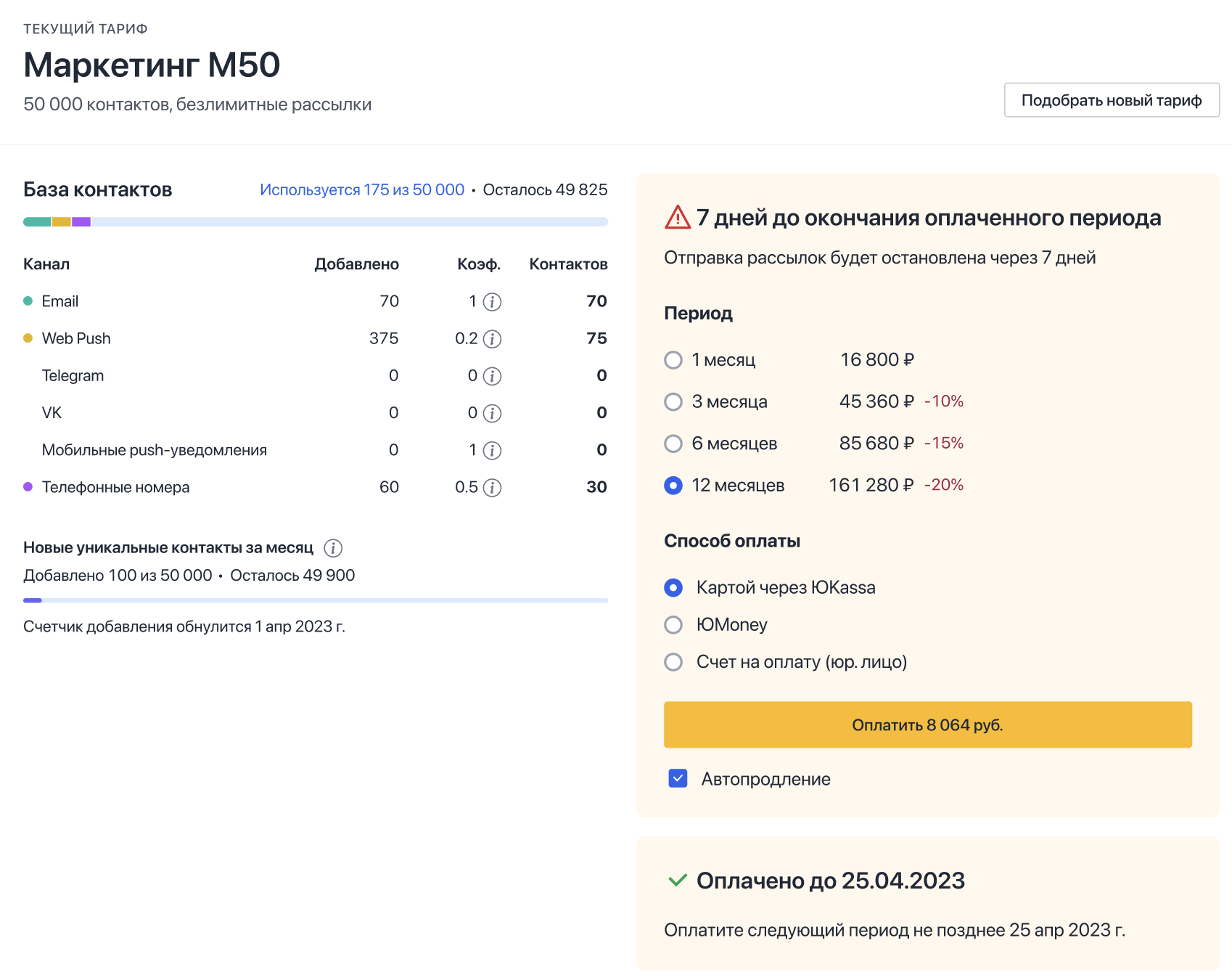
Task: Click the Подобрать новый тариф button
Action: pyautogui.click(x=1111, y=100)
